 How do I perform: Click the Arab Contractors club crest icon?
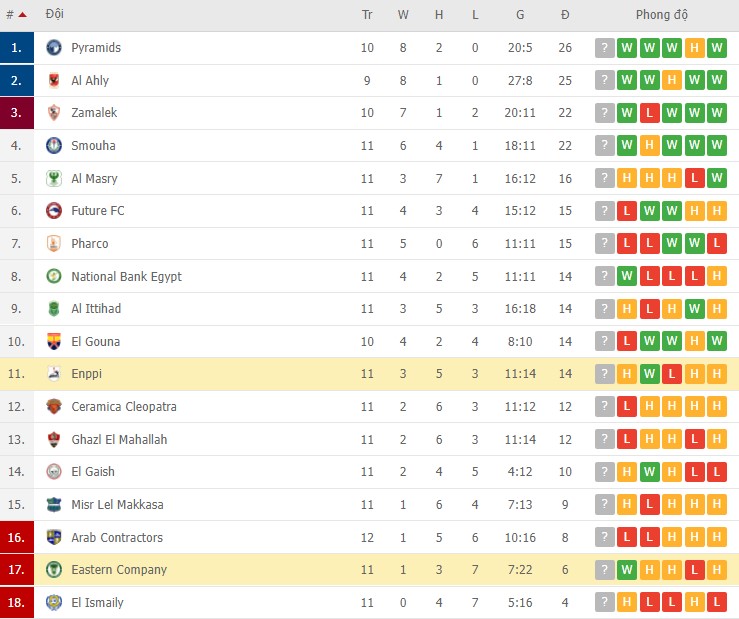54,537
